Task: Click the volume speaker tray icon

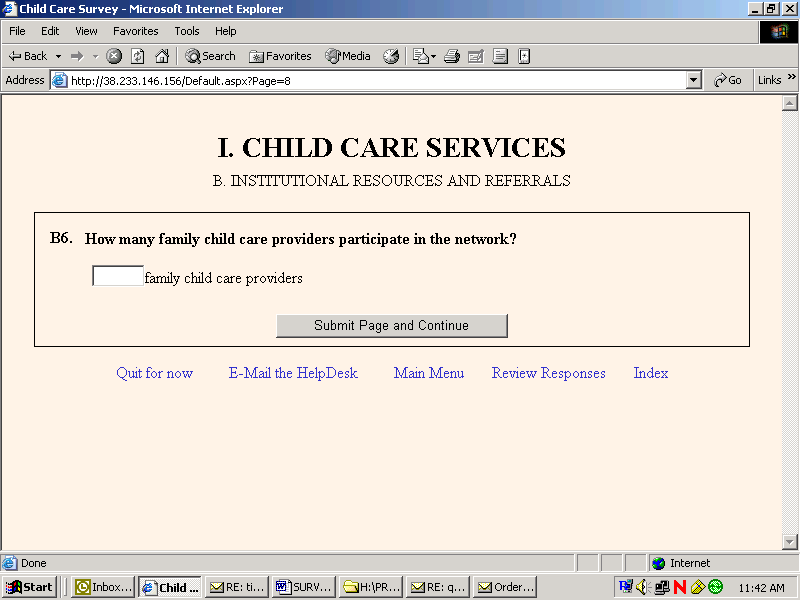Action: coord(643,587)
